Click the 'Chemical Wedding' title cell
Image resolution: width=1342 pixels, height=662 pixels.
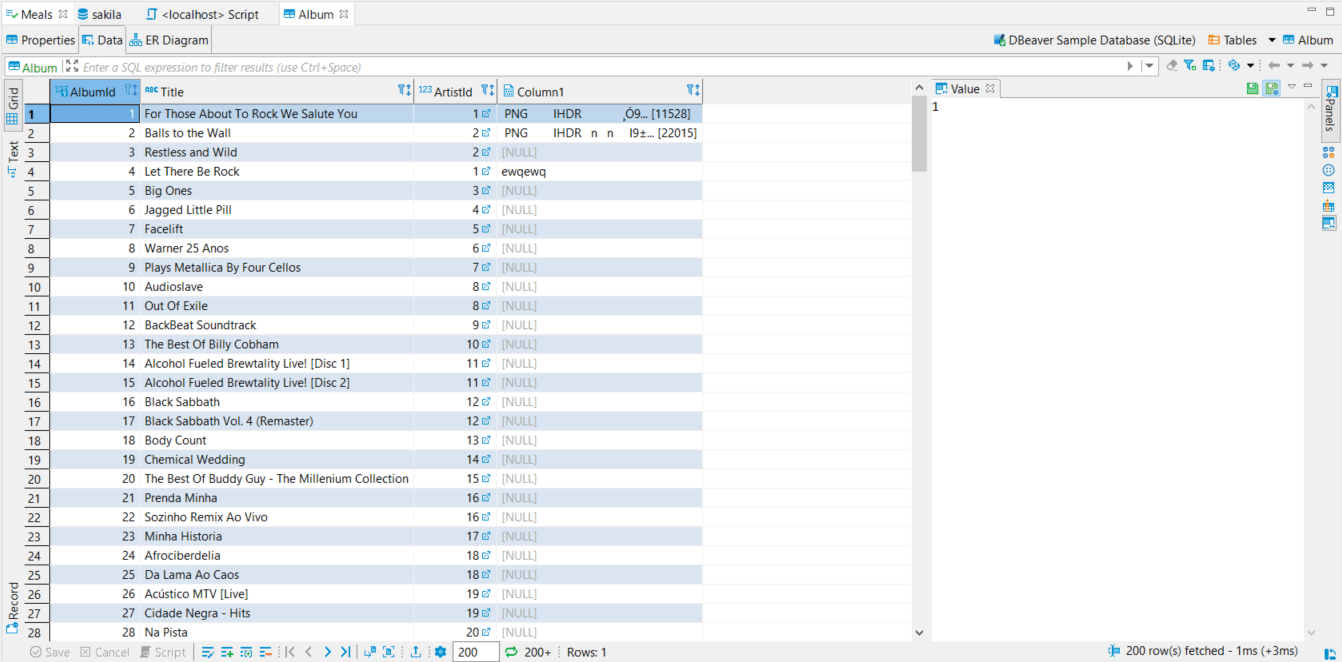coord(277,460)
